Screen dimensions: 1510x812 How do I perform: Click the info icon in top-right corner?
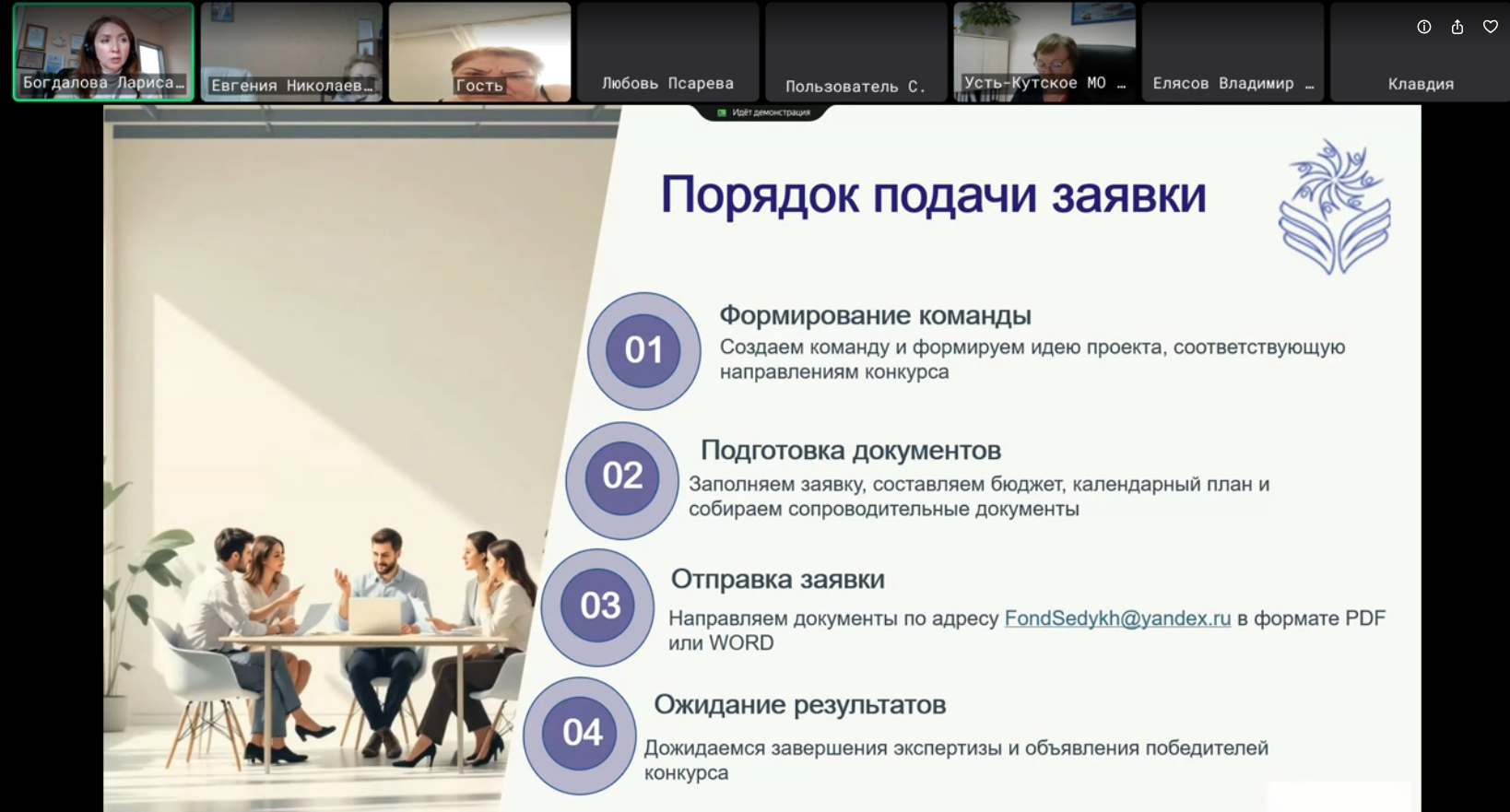pyautogui.click(x=1424, y=28)
